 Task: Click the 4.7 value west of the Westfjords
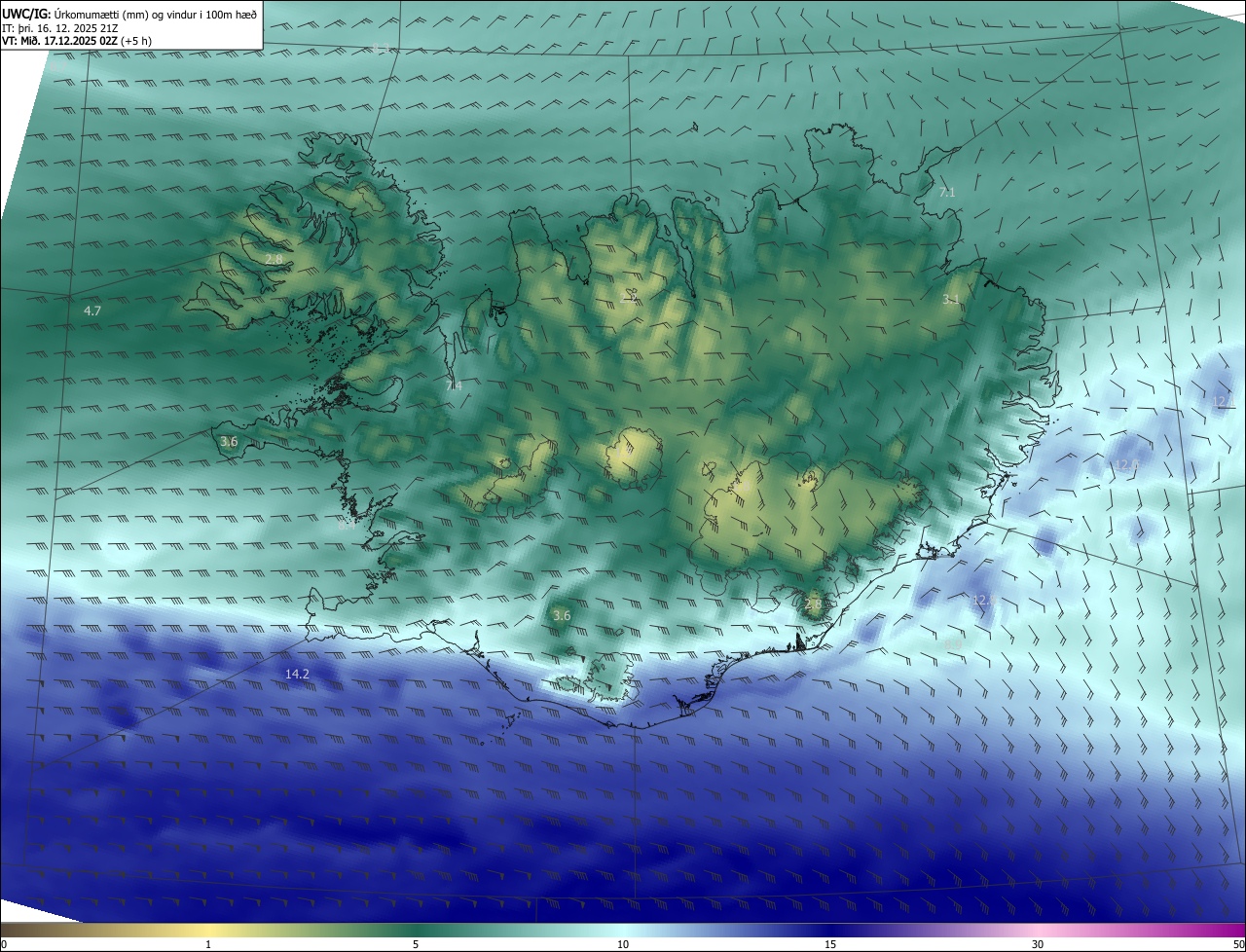click(92, 311)
